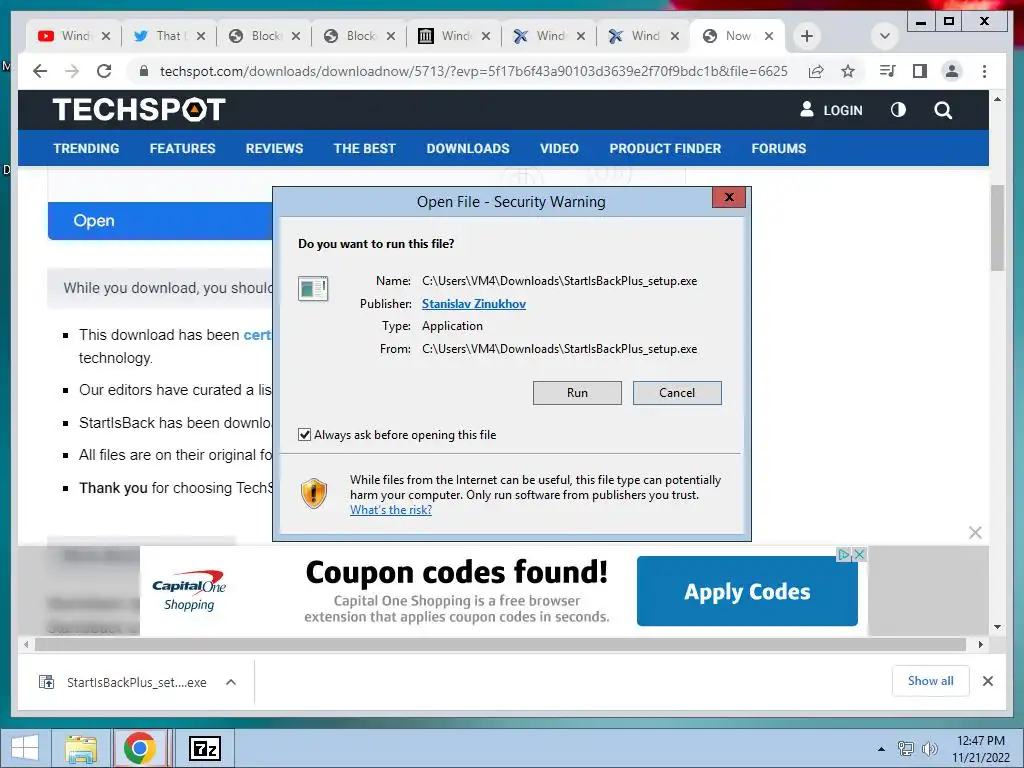Click the page vertical scrollbar thumb
Image resolution: width=1024 pixels, height=768 pixels.
tap(997, 227)
